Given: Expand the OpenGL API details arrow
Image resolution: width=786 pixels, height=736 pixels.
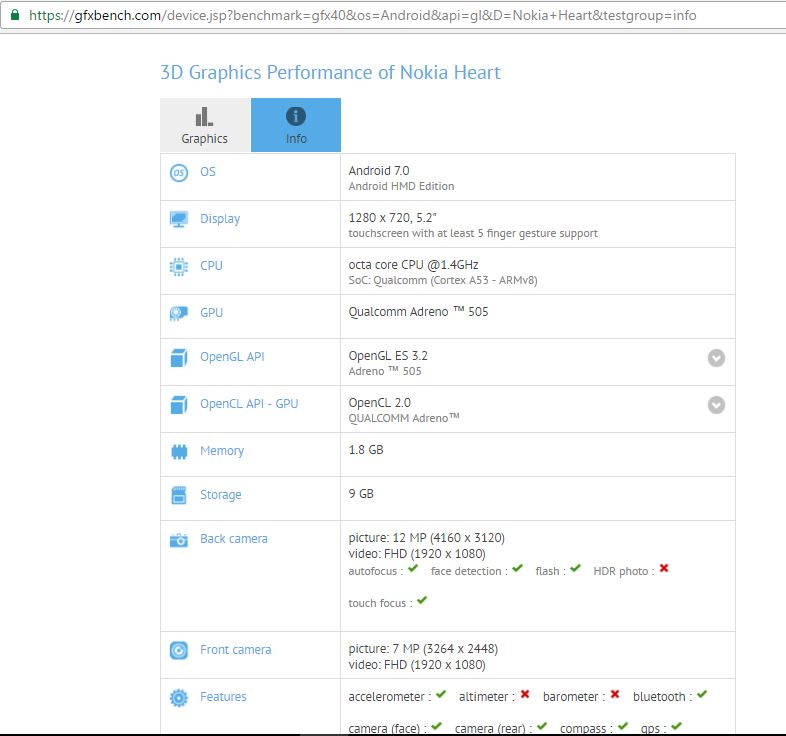Looking at the screenshot, I should pos(716,358).
